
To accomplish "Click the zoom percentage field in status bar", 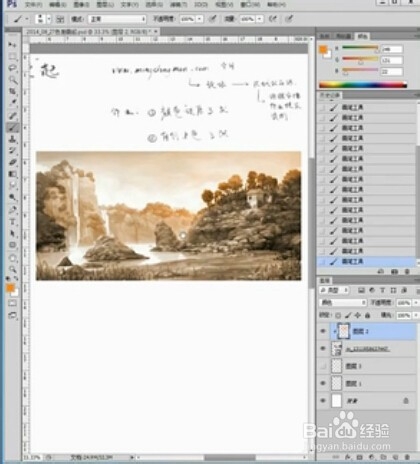I will pos(32,458).
